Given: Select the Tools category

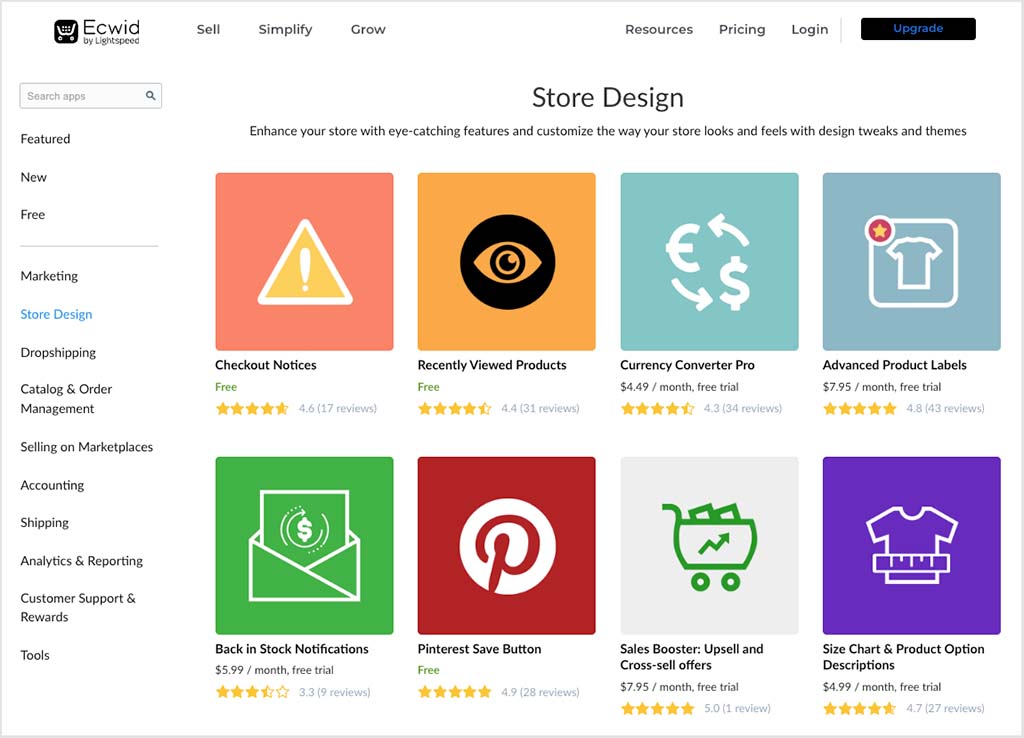Looking at the screenshot, I should 35,655.
